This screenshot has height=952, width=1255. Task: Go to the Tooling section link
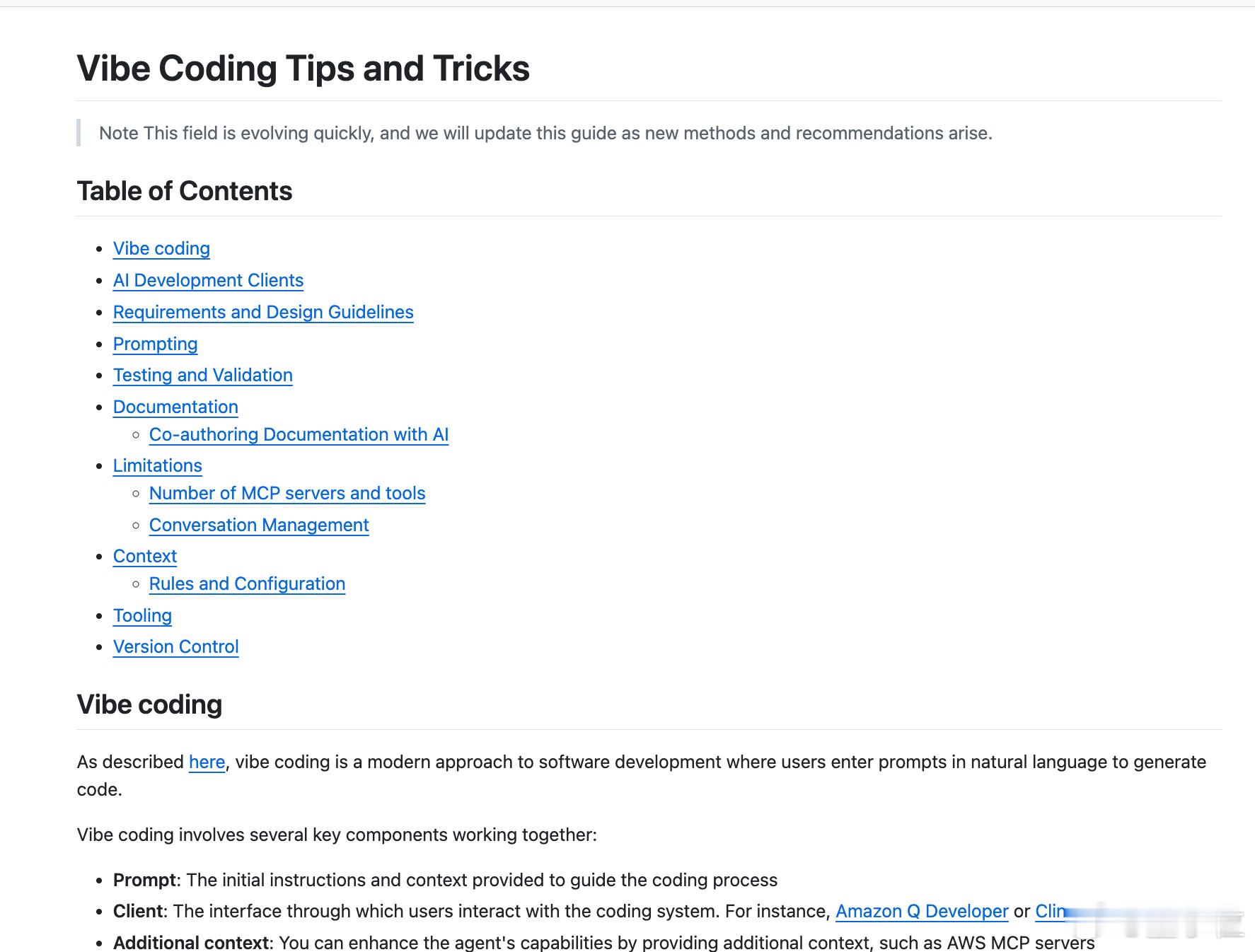142,616
